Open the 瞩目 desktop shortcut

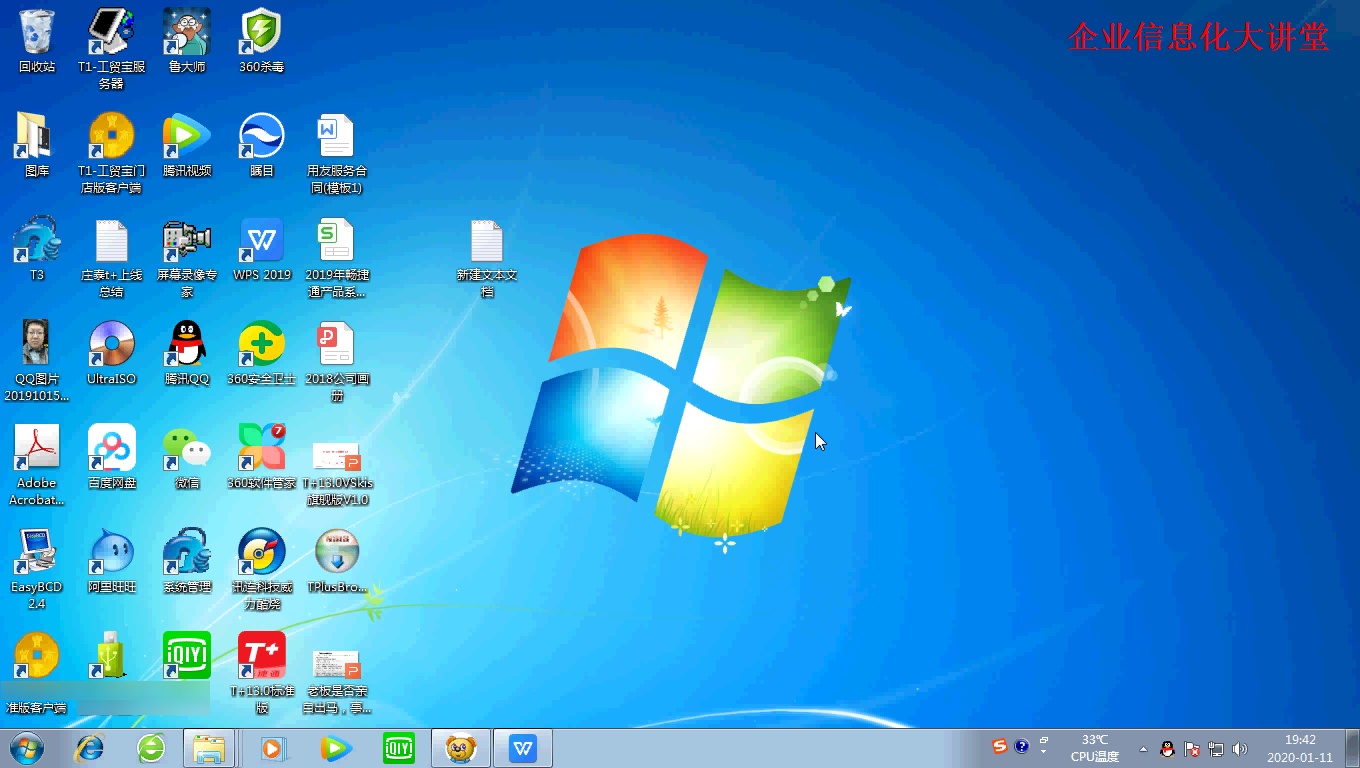point(262,145)
